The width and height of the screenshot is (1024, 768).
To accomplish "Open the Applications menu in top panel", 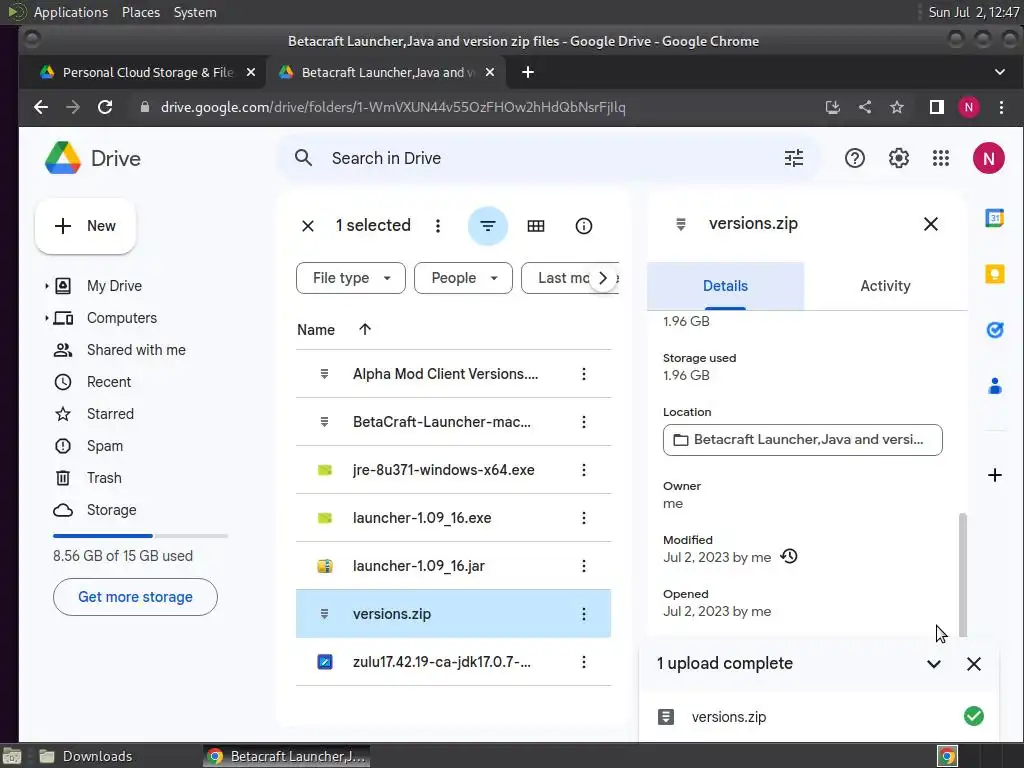I will [x=71, y=12].
